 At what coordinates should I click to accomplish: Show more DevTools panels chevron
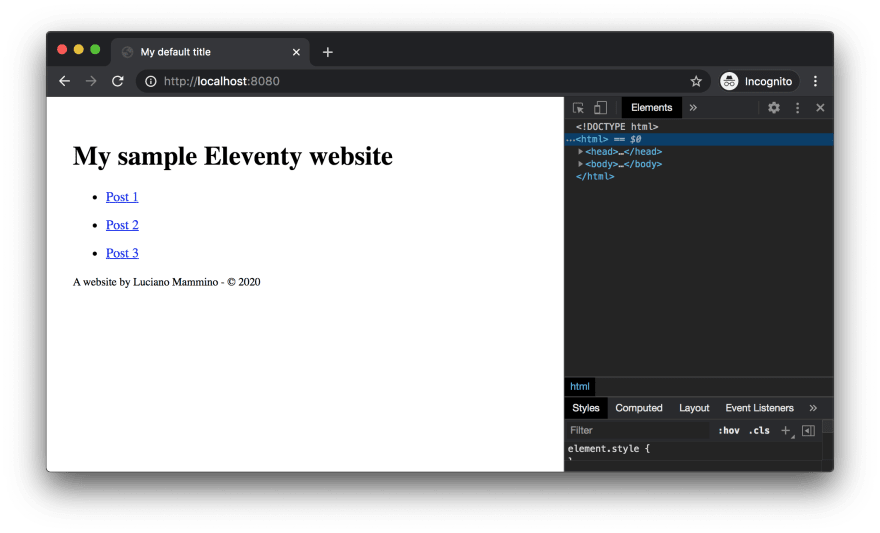[x=693, y=108]
